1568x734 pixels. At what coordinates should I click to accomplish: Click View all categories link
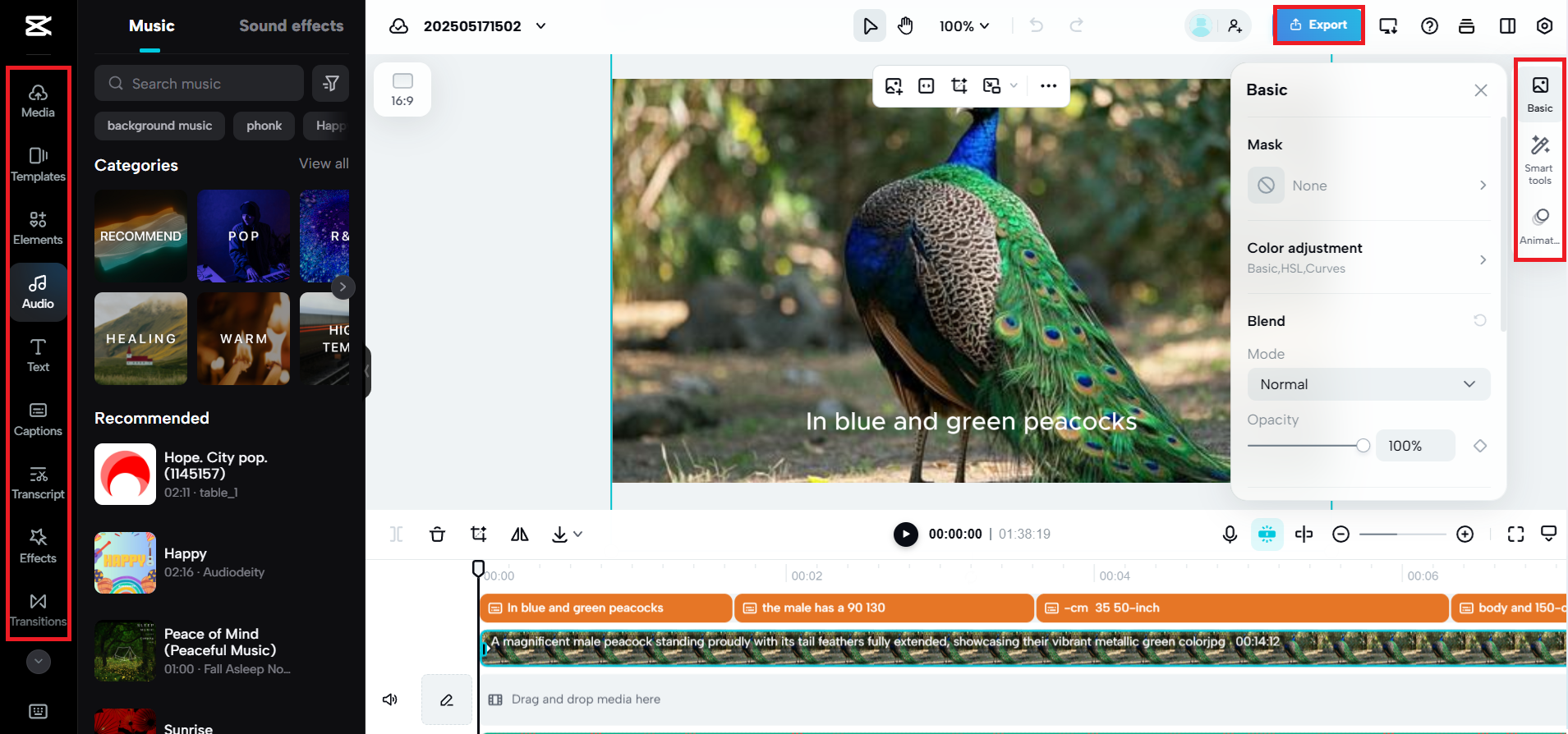[324, 163]
